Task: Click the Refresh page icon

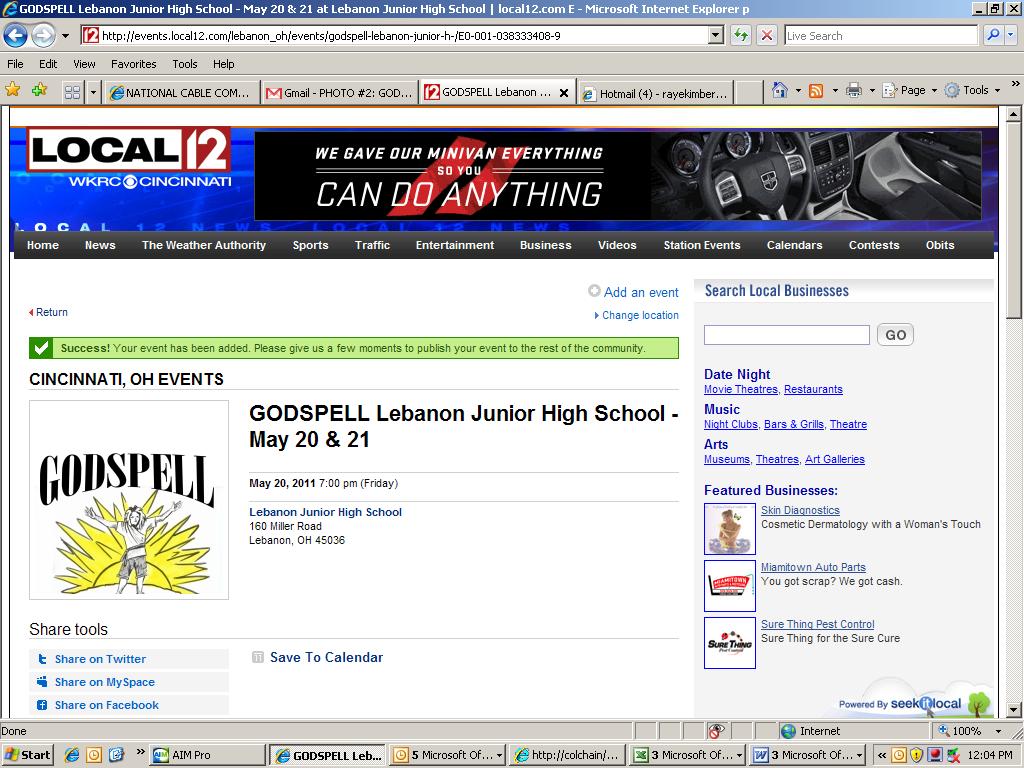Action: click(x=741, y=35)
